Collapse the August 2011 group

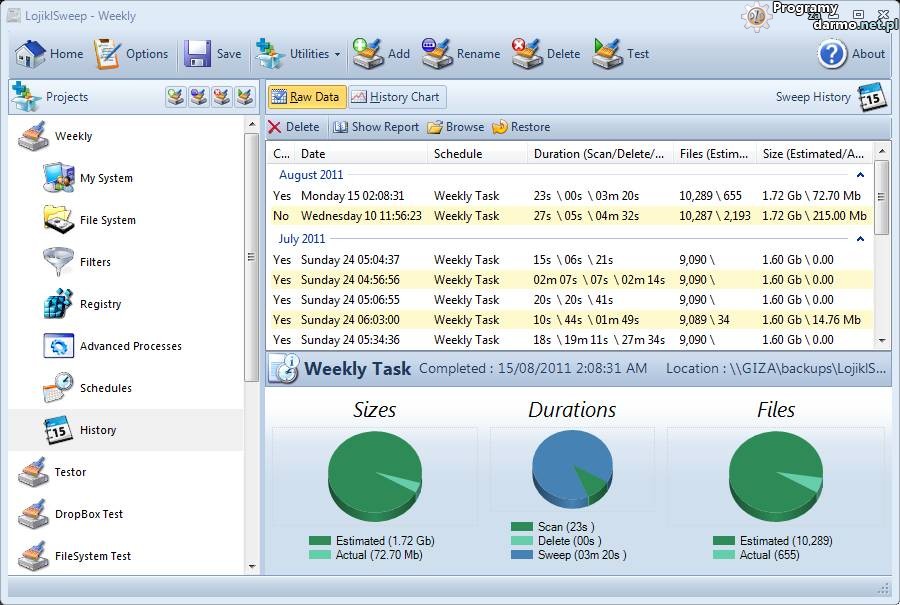point(860,175)
